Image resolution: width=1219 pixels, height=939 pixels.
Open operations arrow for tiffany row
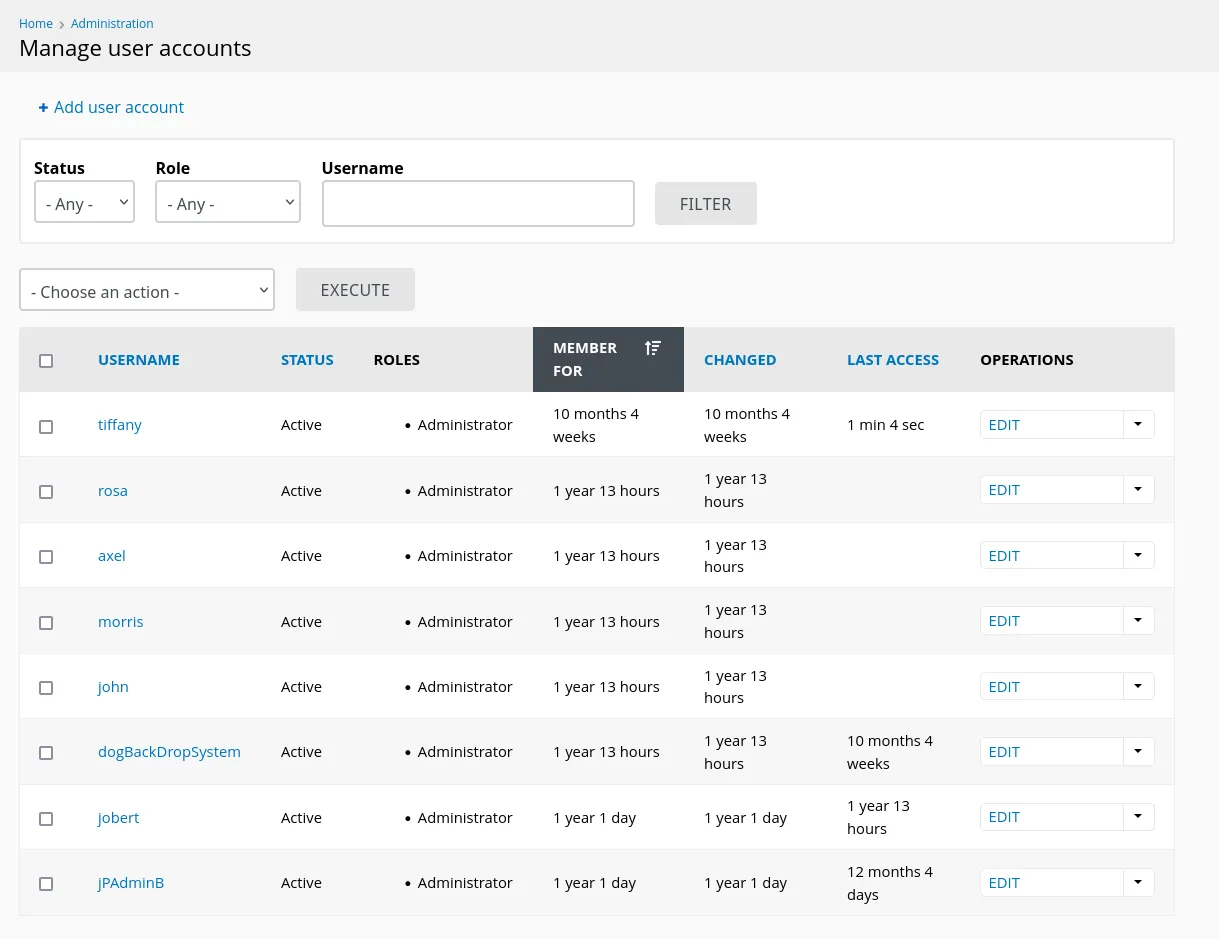click(x=1138, y=425)
